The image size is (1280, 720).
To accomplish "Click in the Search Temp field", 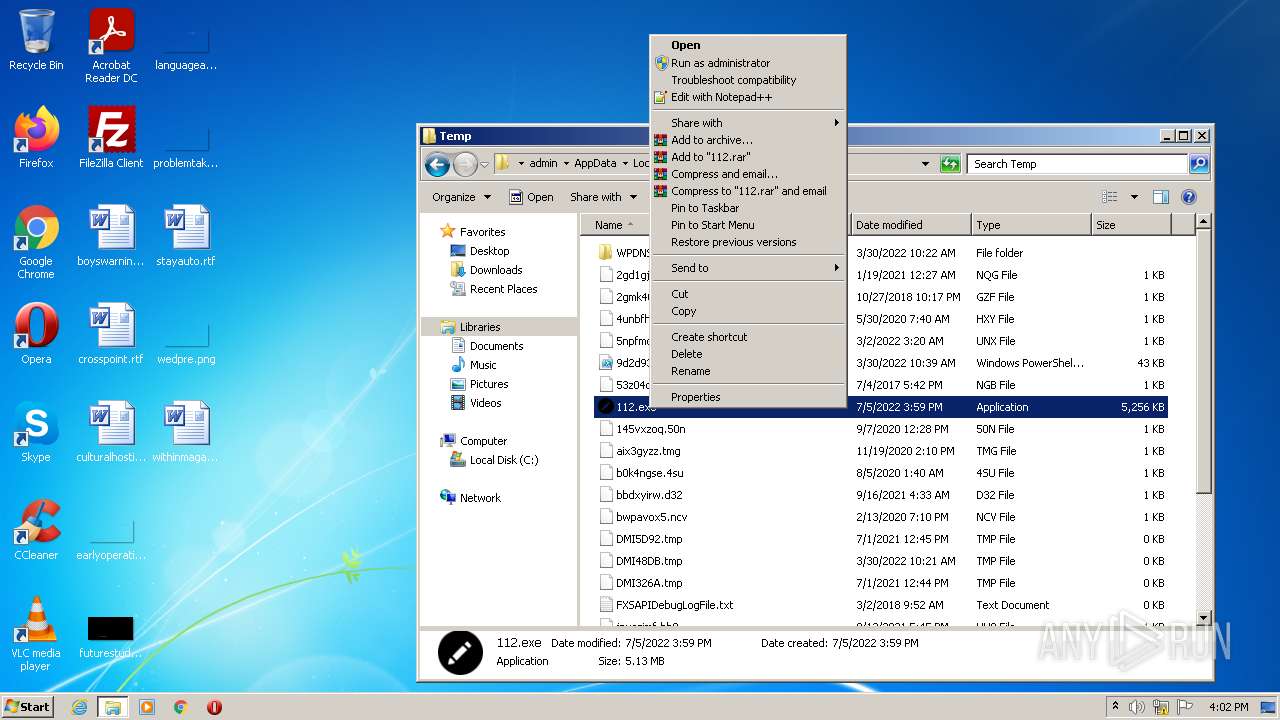I will point(1077,164).
